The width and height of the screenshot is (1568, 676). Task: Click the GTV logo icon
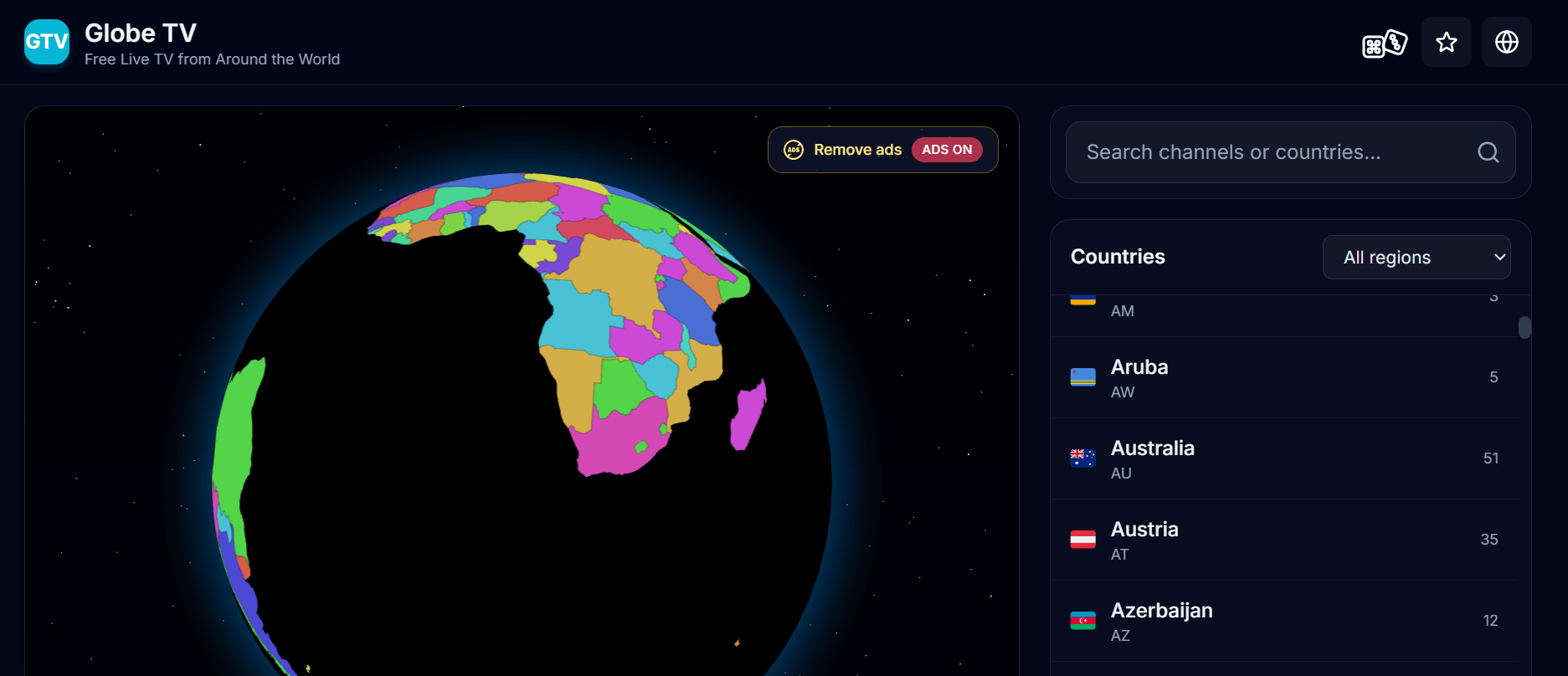click(47, 42)
